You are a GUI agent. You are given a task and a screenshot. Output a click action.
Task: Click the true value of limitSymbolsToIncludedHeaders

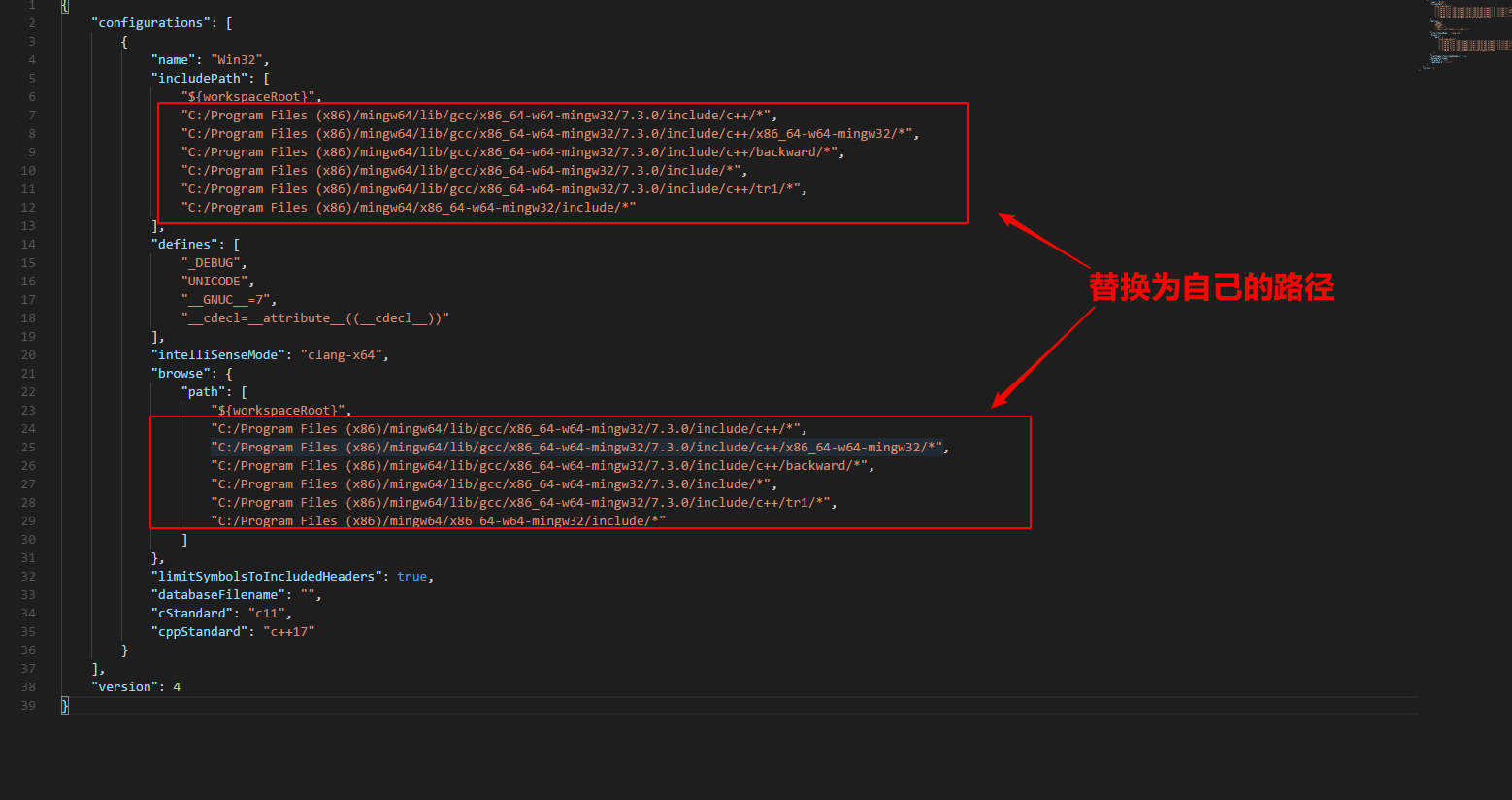(x=411, y=576)
